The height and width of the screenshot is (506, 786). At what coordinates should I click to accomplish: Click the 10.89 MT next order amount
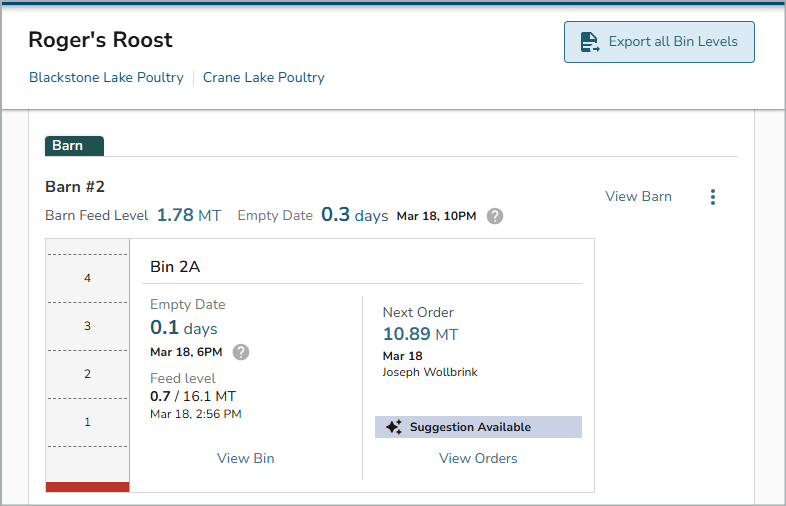[x=420, y=333]
